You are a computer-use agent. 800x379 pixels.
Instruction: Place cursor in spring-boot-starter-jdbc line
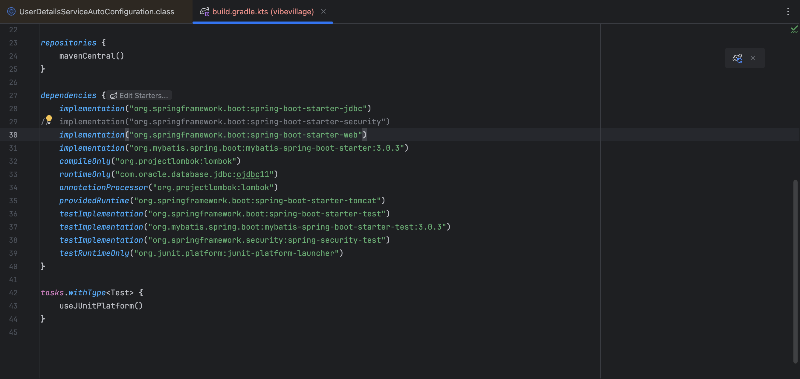point(215,108)
